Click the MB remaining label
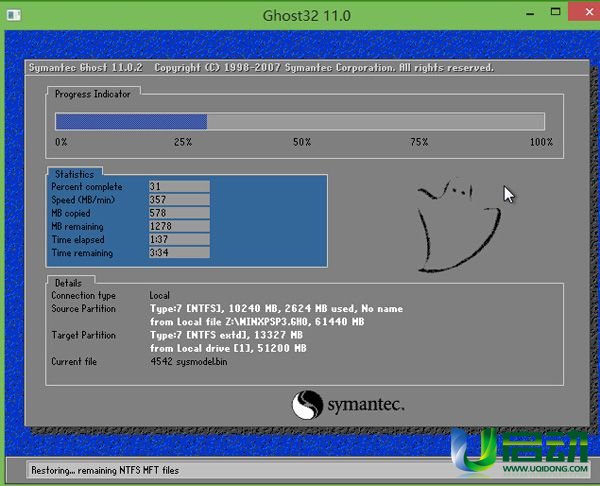Viewport: 600px width, 486px height. (x=77, y=227)
